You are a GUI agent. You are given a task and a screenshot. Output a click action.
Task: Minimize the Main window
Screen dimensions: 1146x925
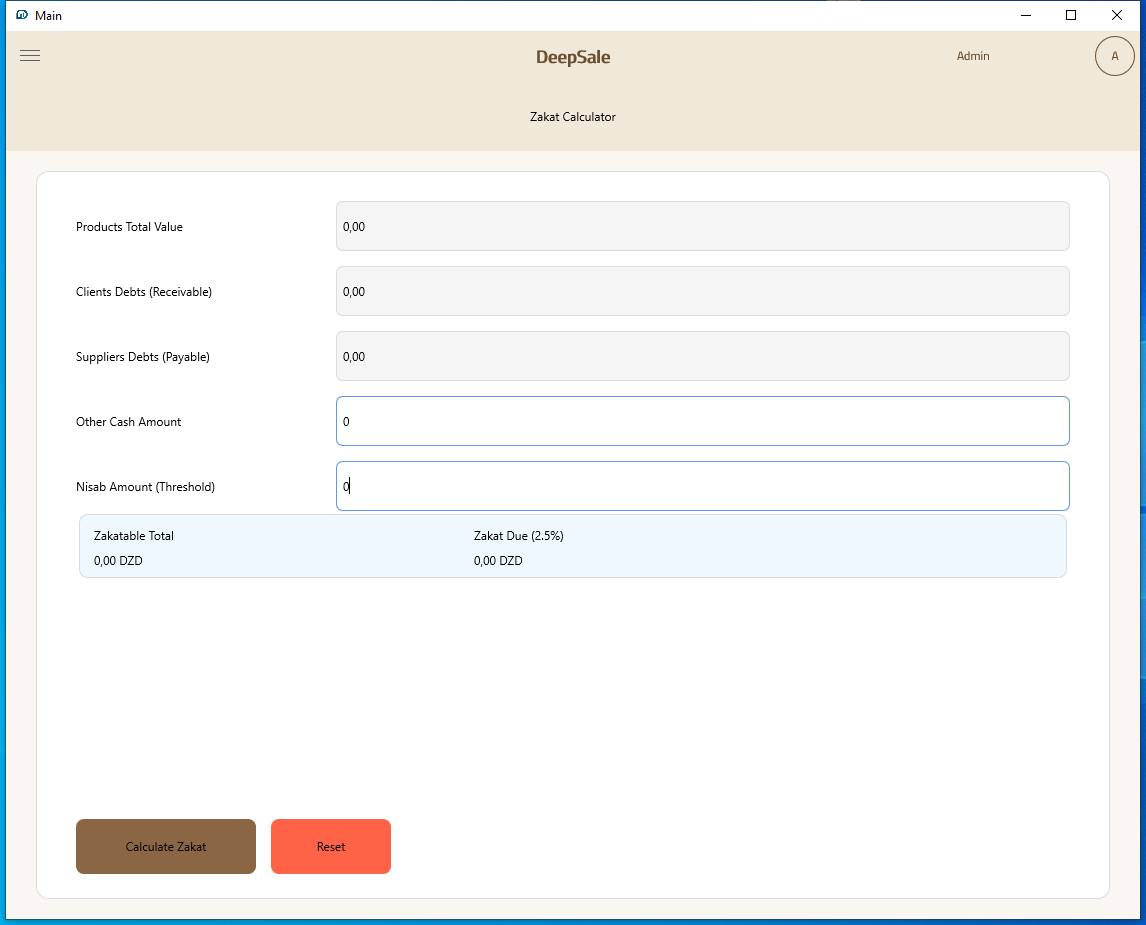coord(1025,15)
